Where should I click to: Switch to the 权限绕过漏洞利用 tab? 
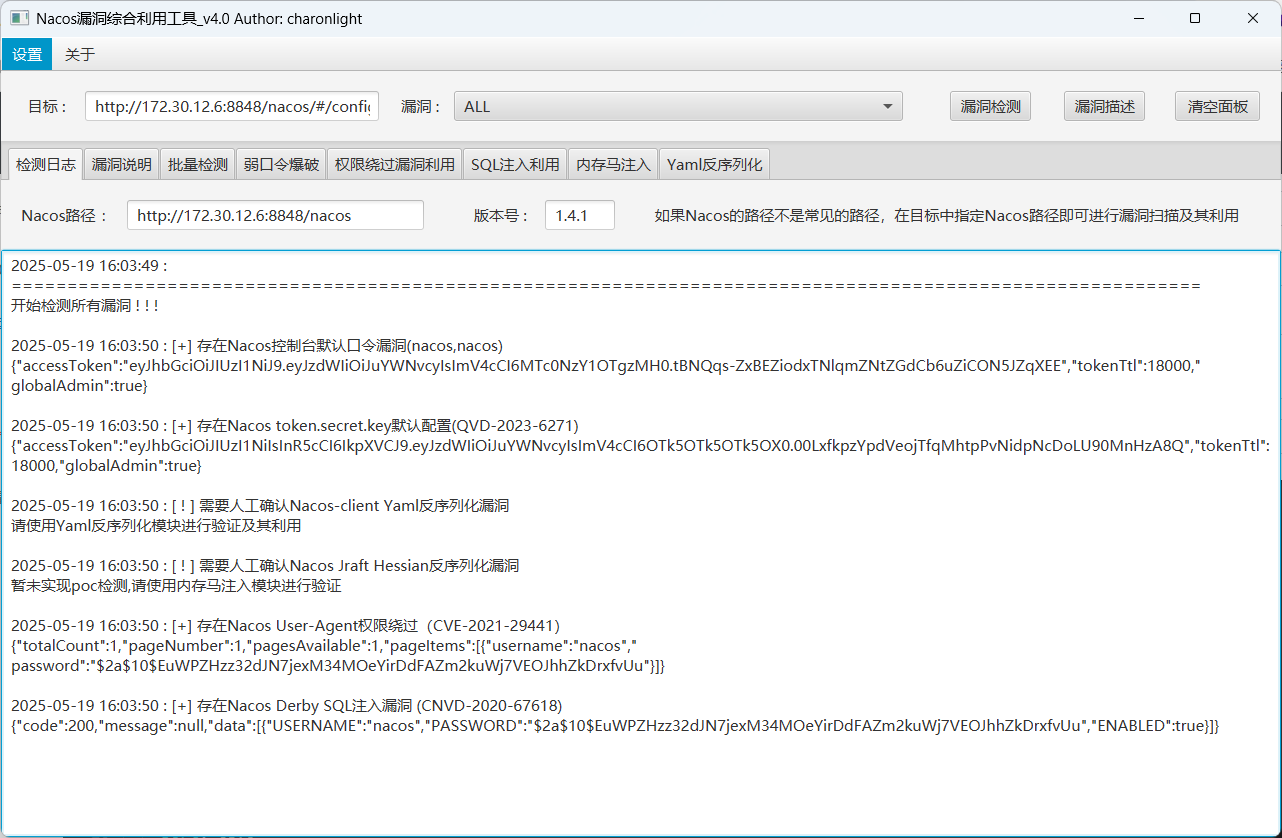click(x=395, y=165)
